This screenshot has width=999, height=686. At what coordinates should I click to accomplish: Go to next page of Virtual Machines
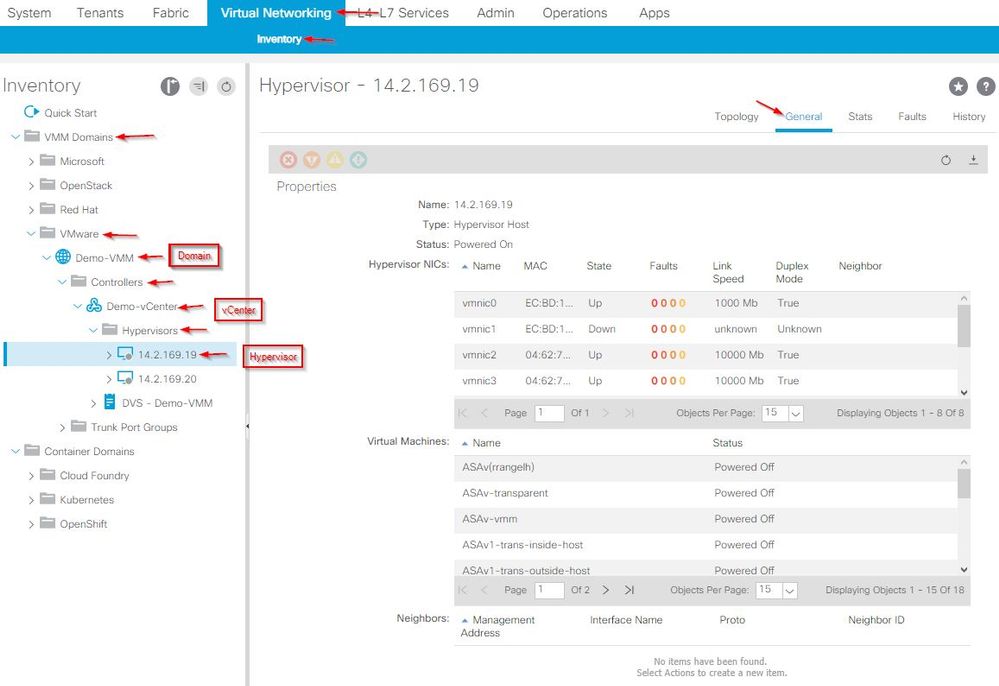tap(606, 590)
